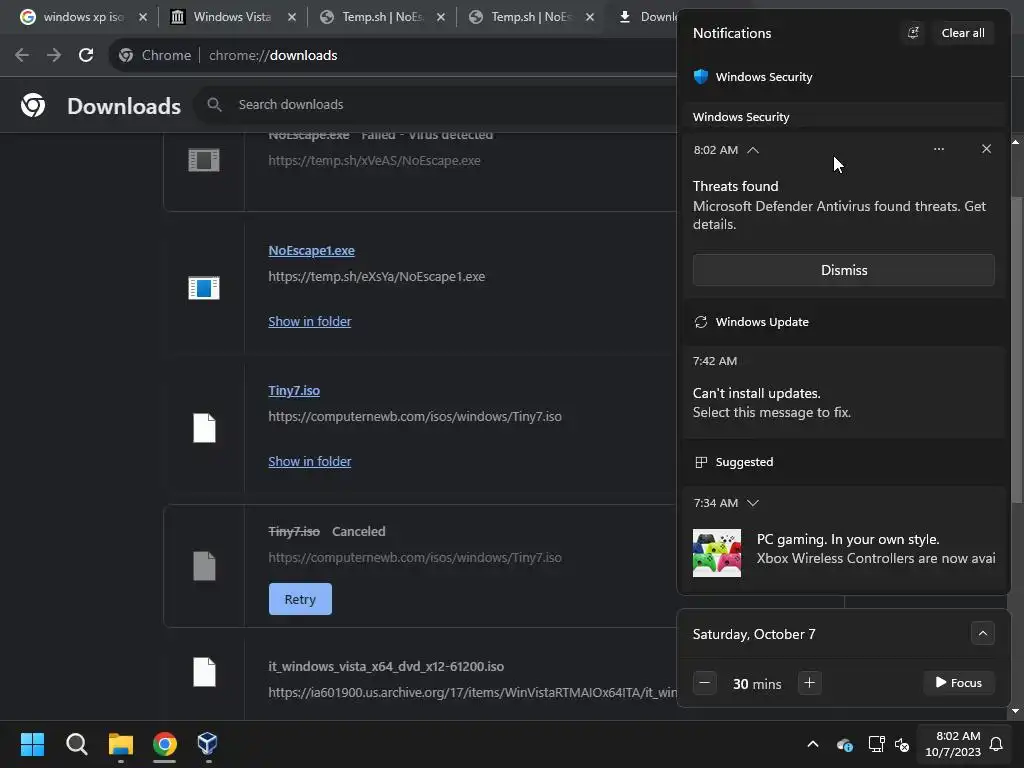Open taskbar Search

[77, 744]
